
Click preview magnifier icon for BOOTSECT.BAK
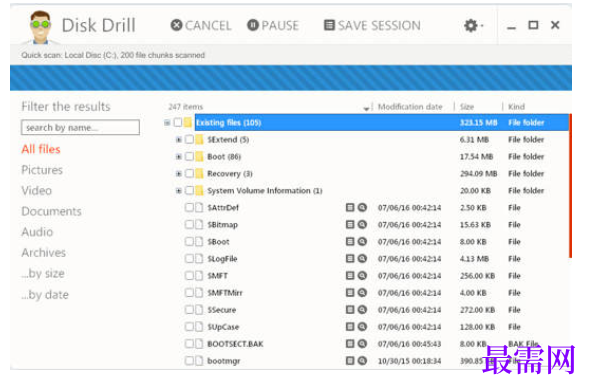pos(362,344)
